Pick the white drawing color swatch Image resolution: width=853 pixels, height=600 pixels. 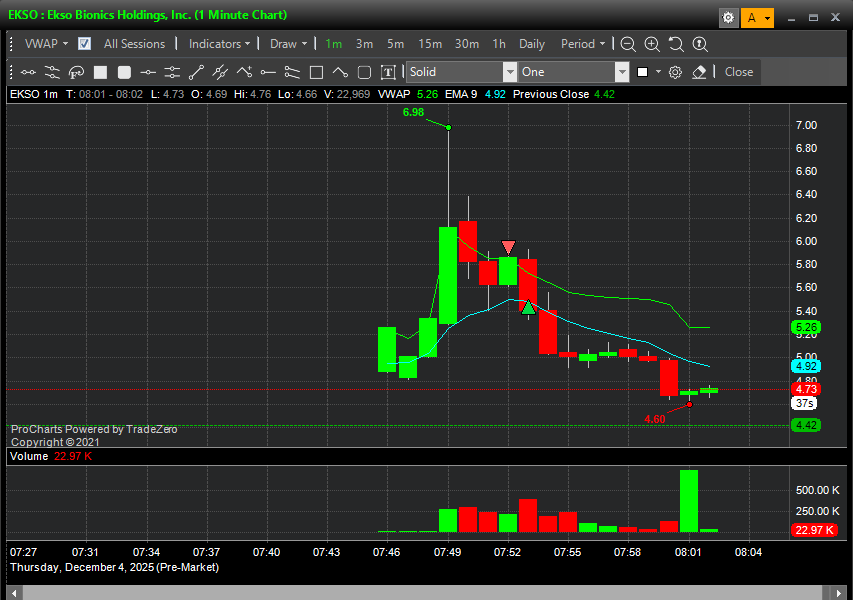tap(642, 72)
